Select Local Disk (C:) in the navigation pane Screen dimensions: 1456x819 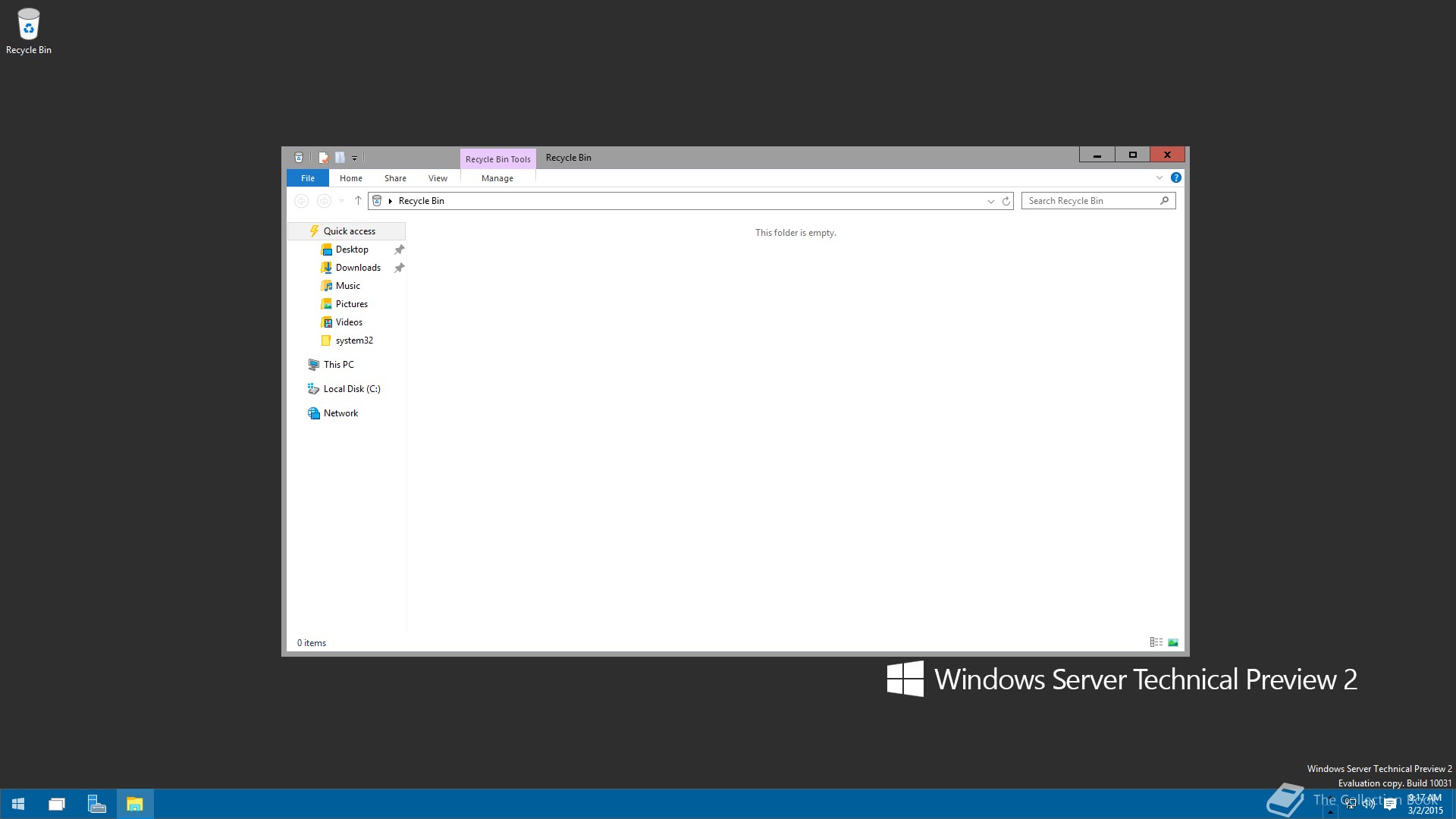tap(352, 389)
